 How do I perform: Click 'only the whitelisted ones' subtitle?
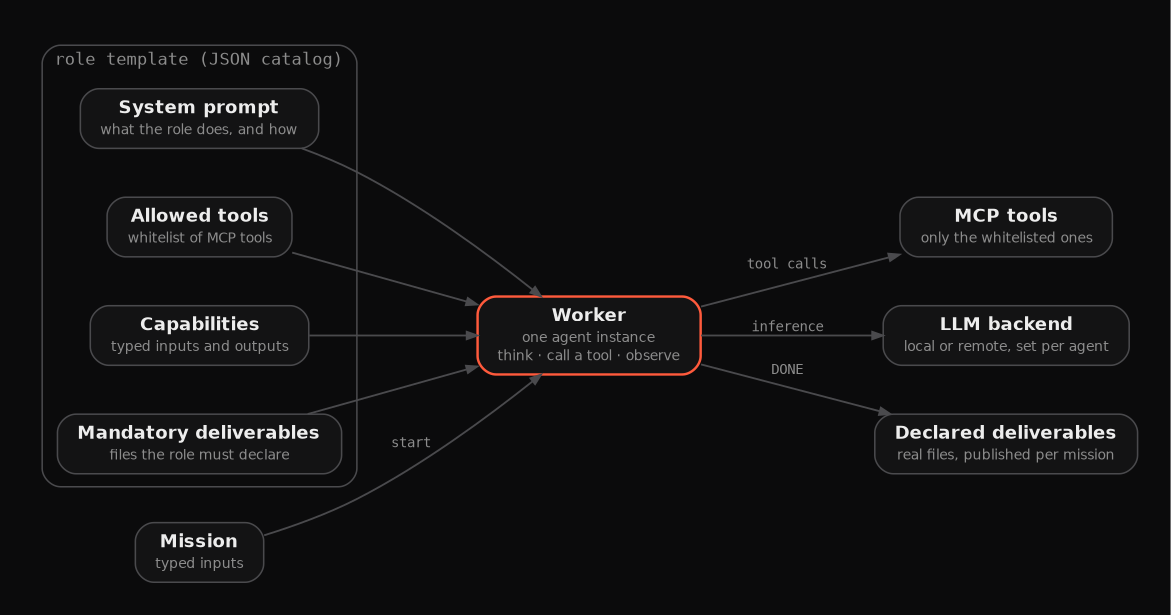click(x=1006, y=237)
